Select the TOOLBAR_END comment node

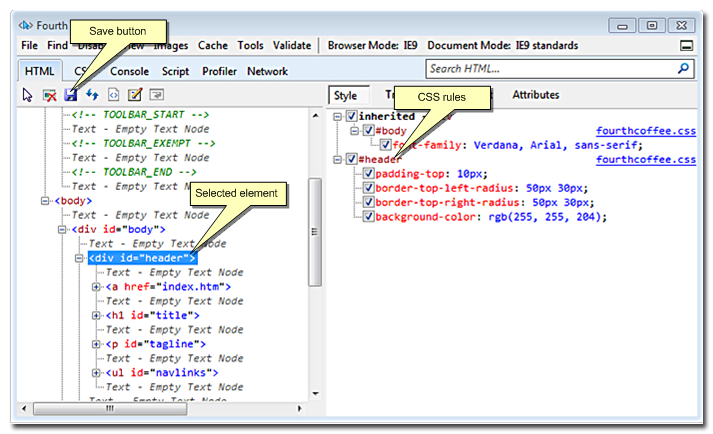pos(134,172)
